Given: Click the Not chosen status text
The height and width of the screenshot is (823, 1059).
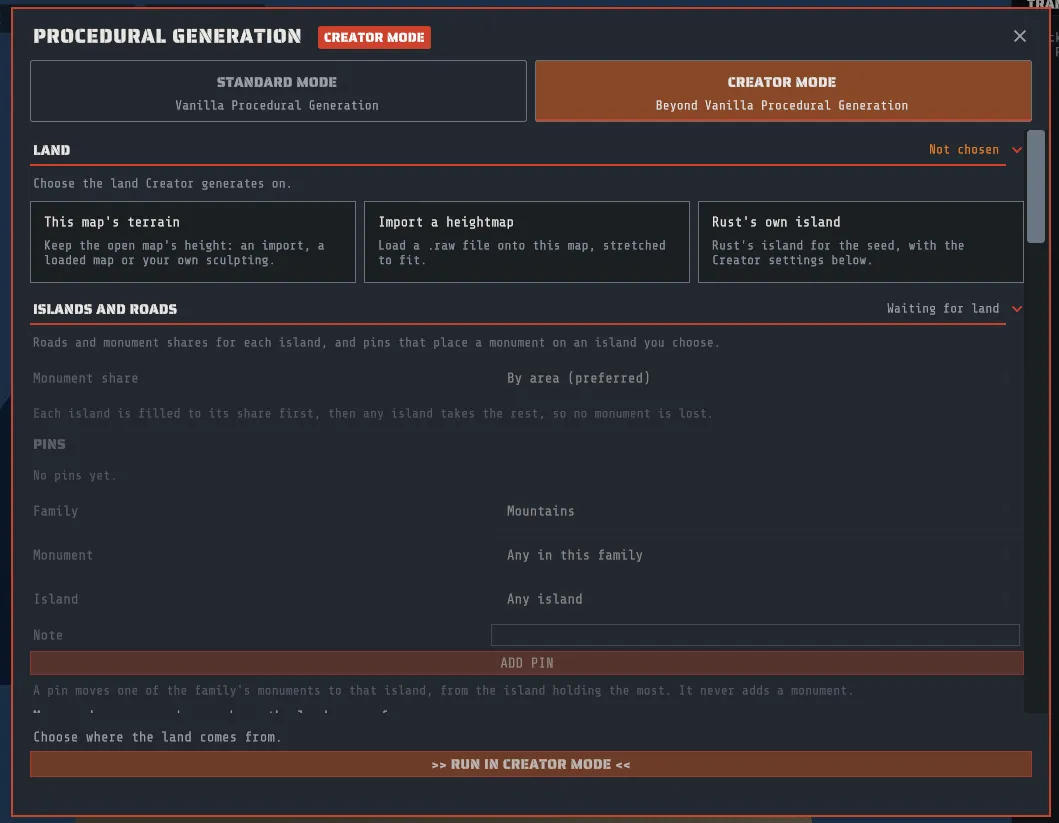Looking at the screenshot, I should 963,150.
